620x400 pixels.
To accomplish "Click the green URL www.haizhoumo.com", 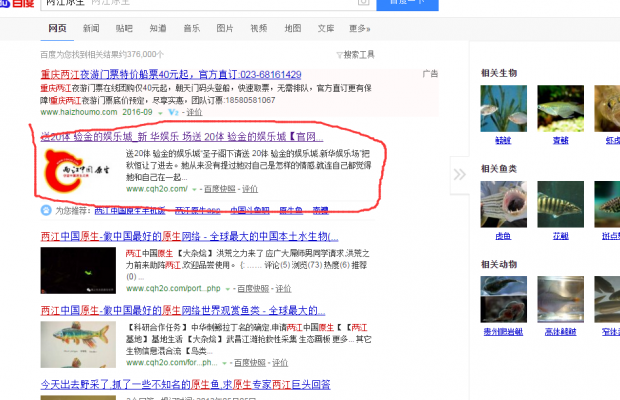I will click(79, 112).
